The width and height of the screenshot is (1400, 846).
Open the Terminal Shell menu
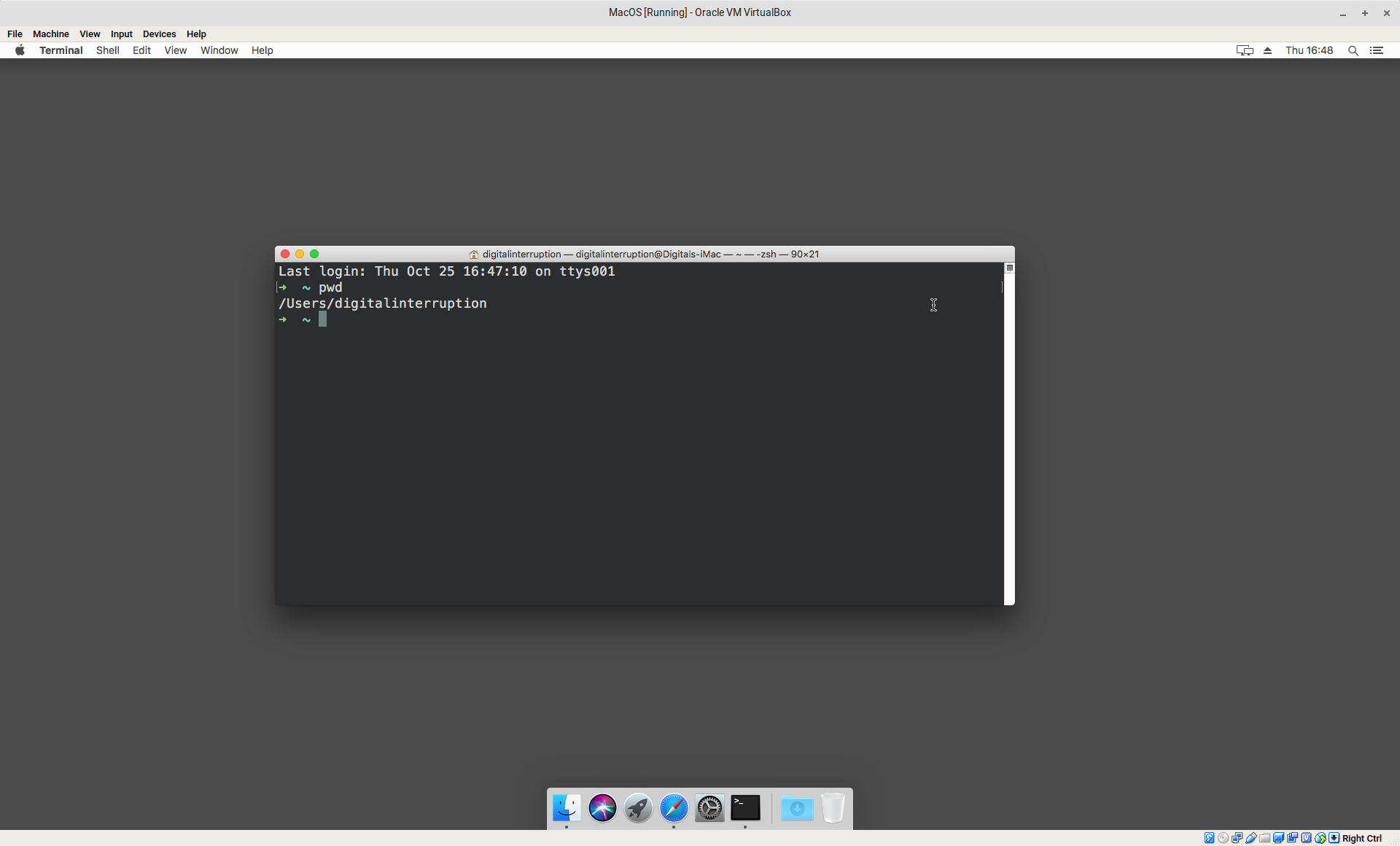(x=107, y=50)
